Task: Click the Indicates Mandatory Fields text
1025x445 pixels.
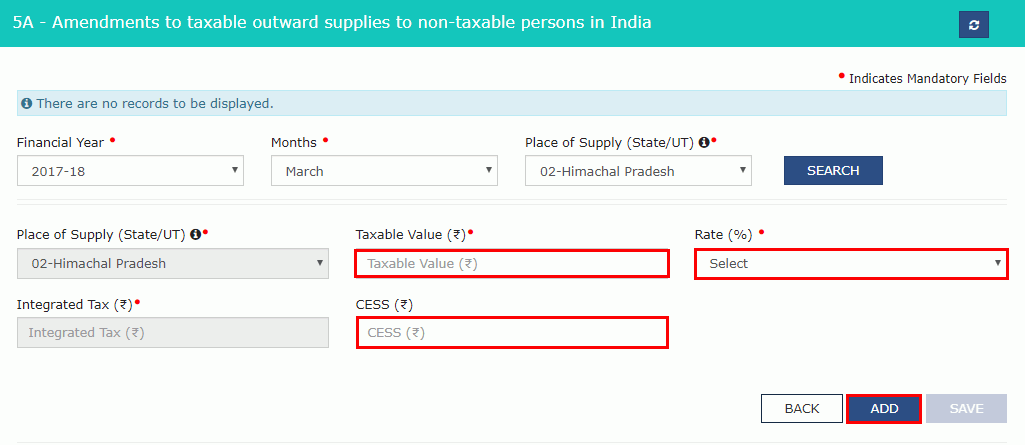Action: [927, 79]
